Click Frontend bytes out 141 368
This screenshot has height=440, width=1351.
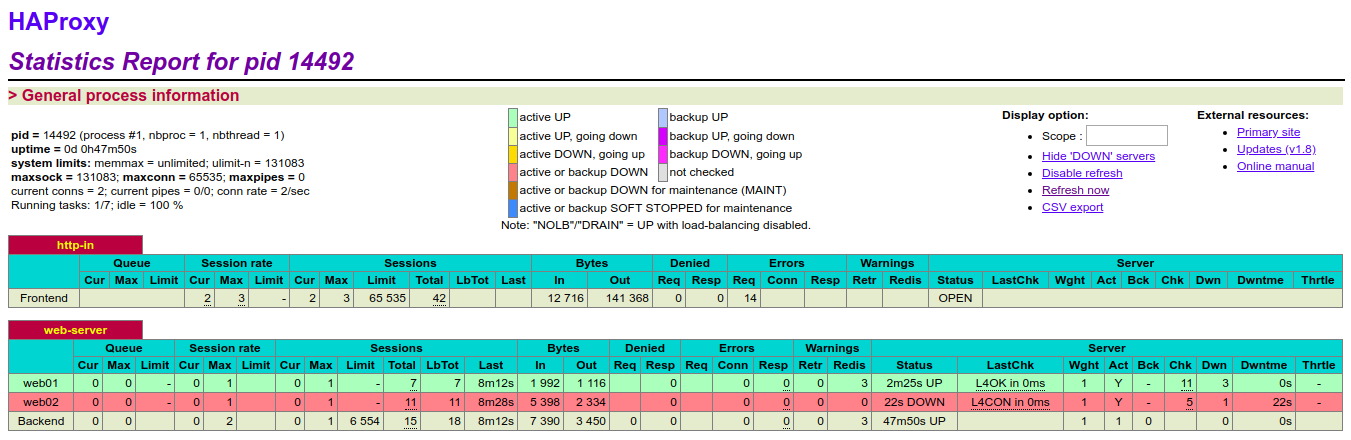point(628,298)
